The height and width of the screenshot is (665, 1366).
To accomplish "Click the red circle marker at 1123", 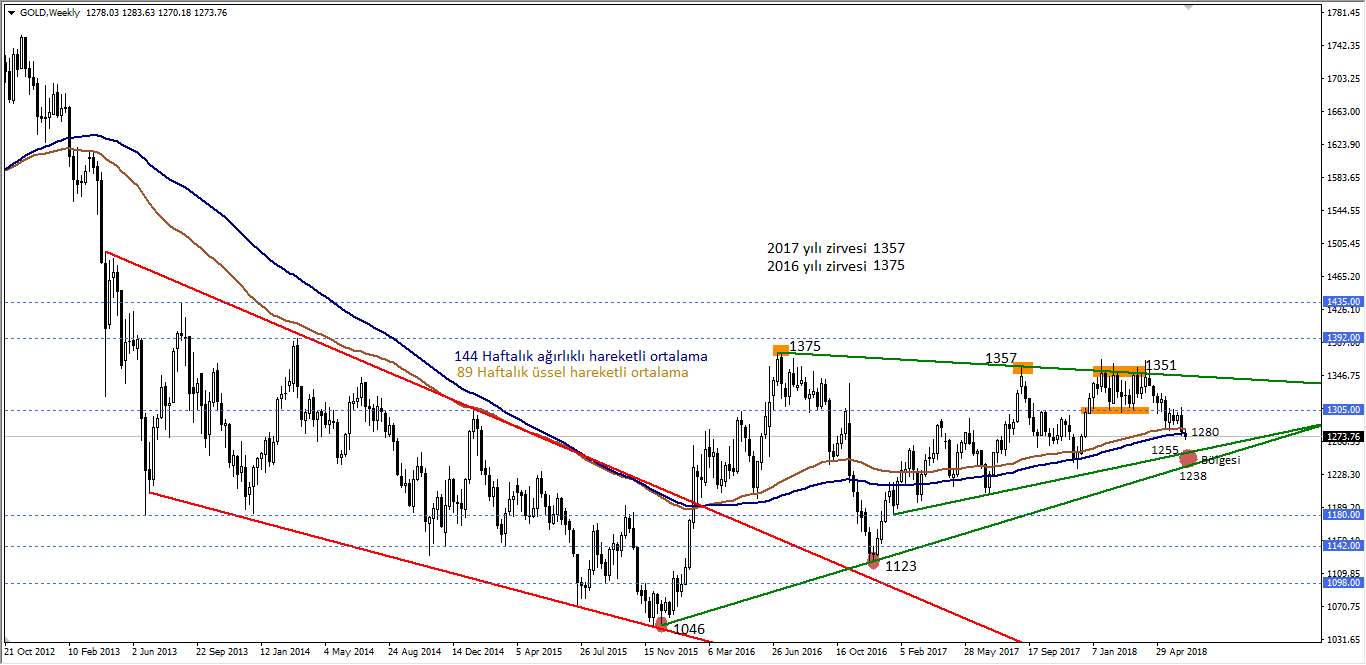I will (874, 561).
